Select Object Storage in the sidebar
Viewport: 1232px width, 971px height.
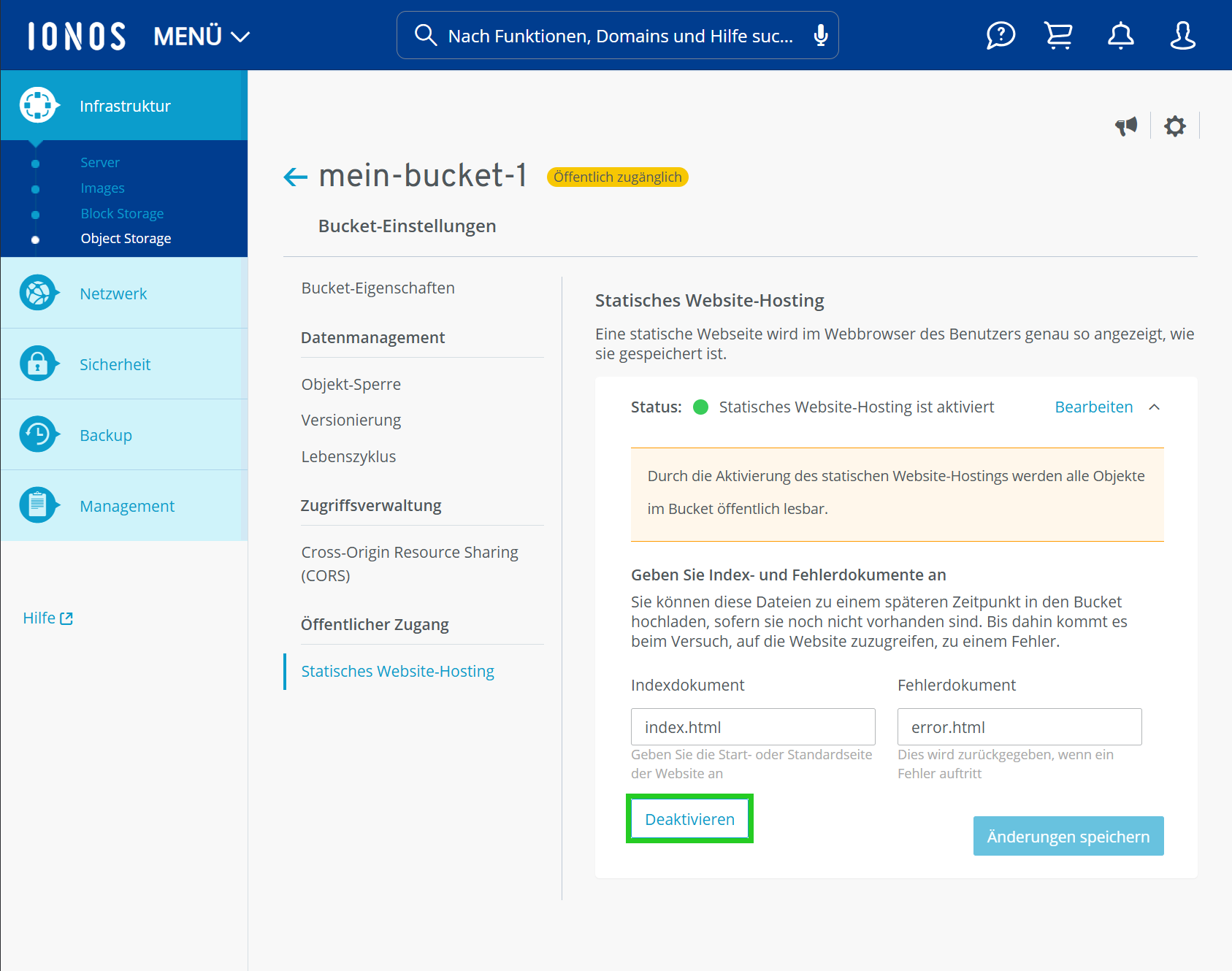(126, 237)
